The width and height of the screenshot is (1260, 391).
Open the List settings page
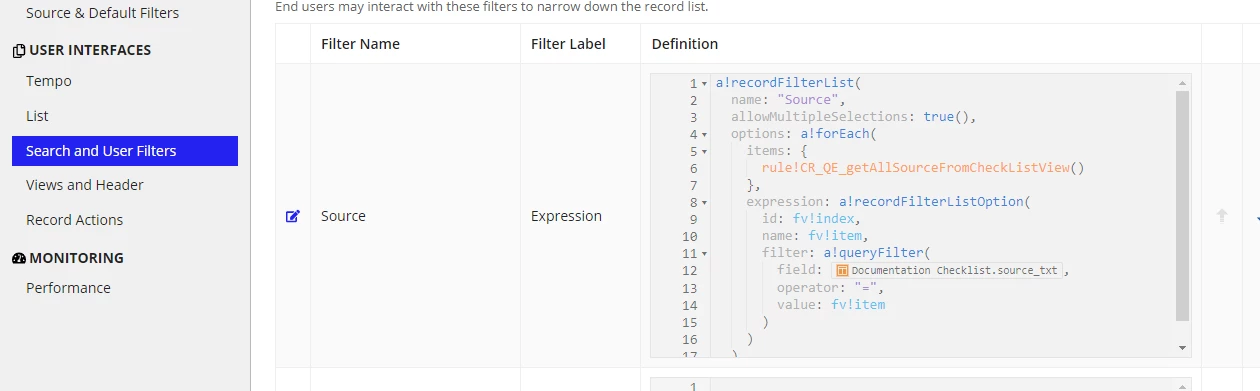(37, 116)
